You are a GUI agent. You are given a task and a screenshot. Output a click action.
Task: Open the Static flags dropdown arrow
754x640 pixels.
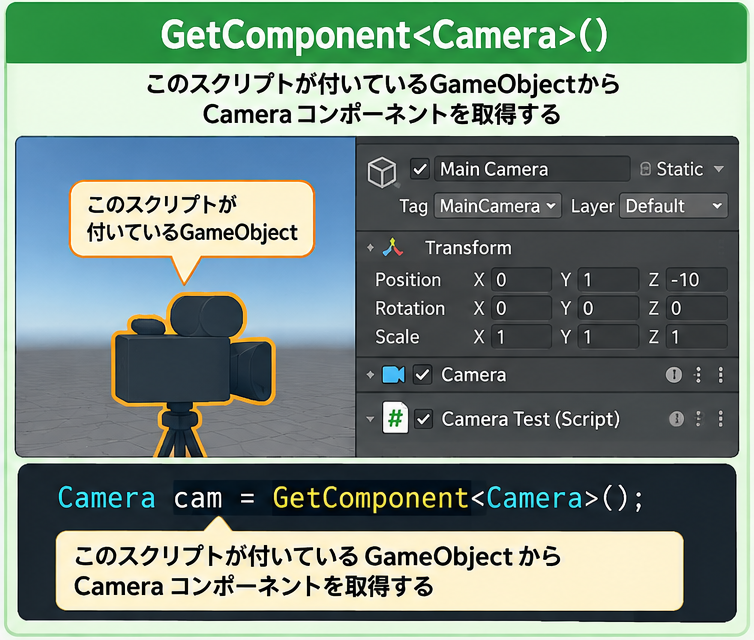click(x=719, y=169)
